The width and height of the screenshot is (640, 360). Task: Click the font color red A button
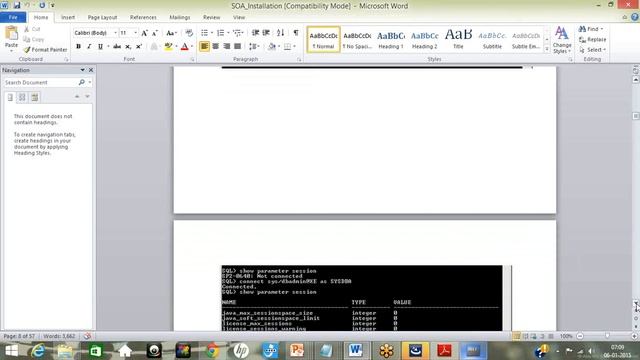184,47
